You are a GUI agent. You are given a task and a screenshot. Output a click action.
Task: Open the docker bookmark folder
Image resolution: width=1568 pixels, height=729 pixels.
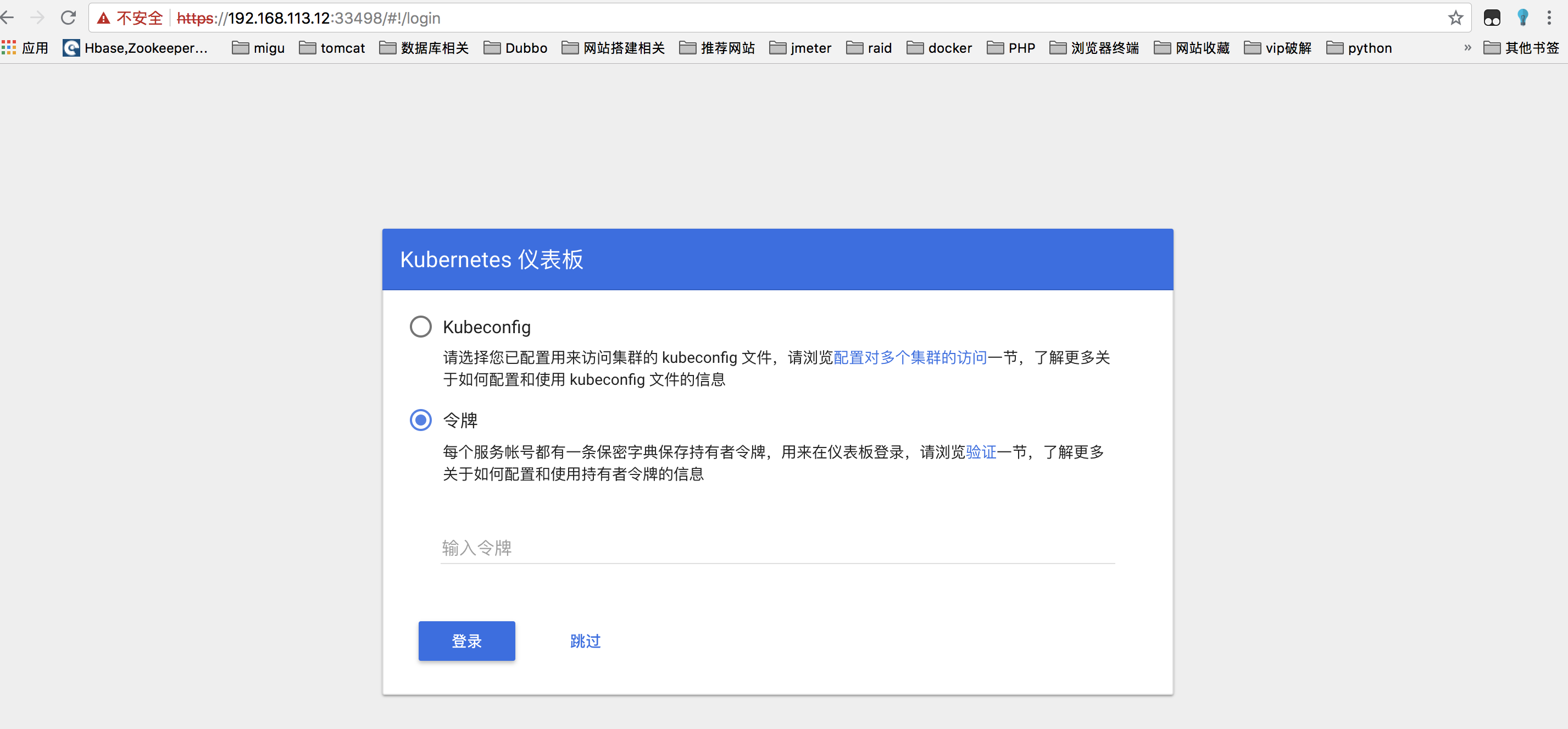point(939,47)
